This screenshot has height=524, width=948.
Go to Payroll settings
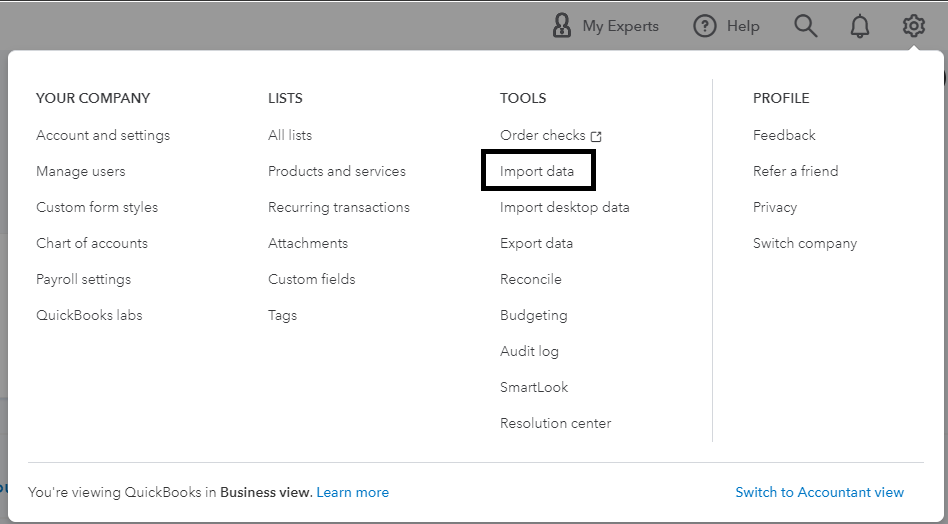tap(83, 279)
